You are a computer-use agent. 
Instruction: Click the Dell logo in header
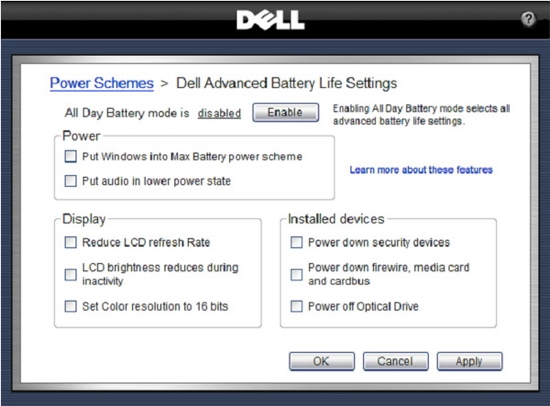[x=270, y=20]
